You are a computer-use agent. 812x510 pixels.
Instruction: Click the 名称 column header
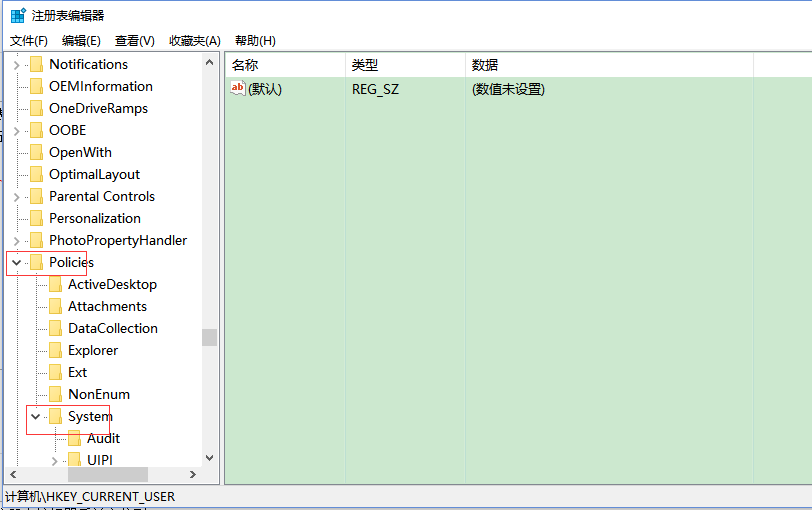tap(245, 65)
